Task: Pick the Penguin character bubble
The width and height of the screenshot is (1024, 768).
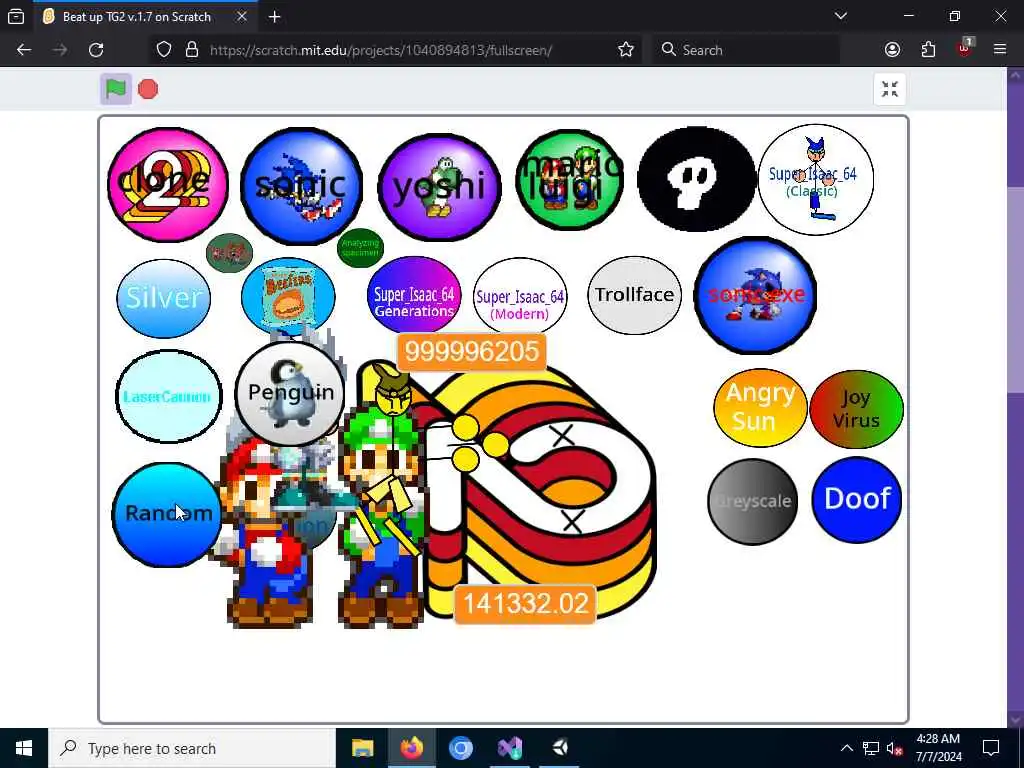Action: click(x=290, y=393)
